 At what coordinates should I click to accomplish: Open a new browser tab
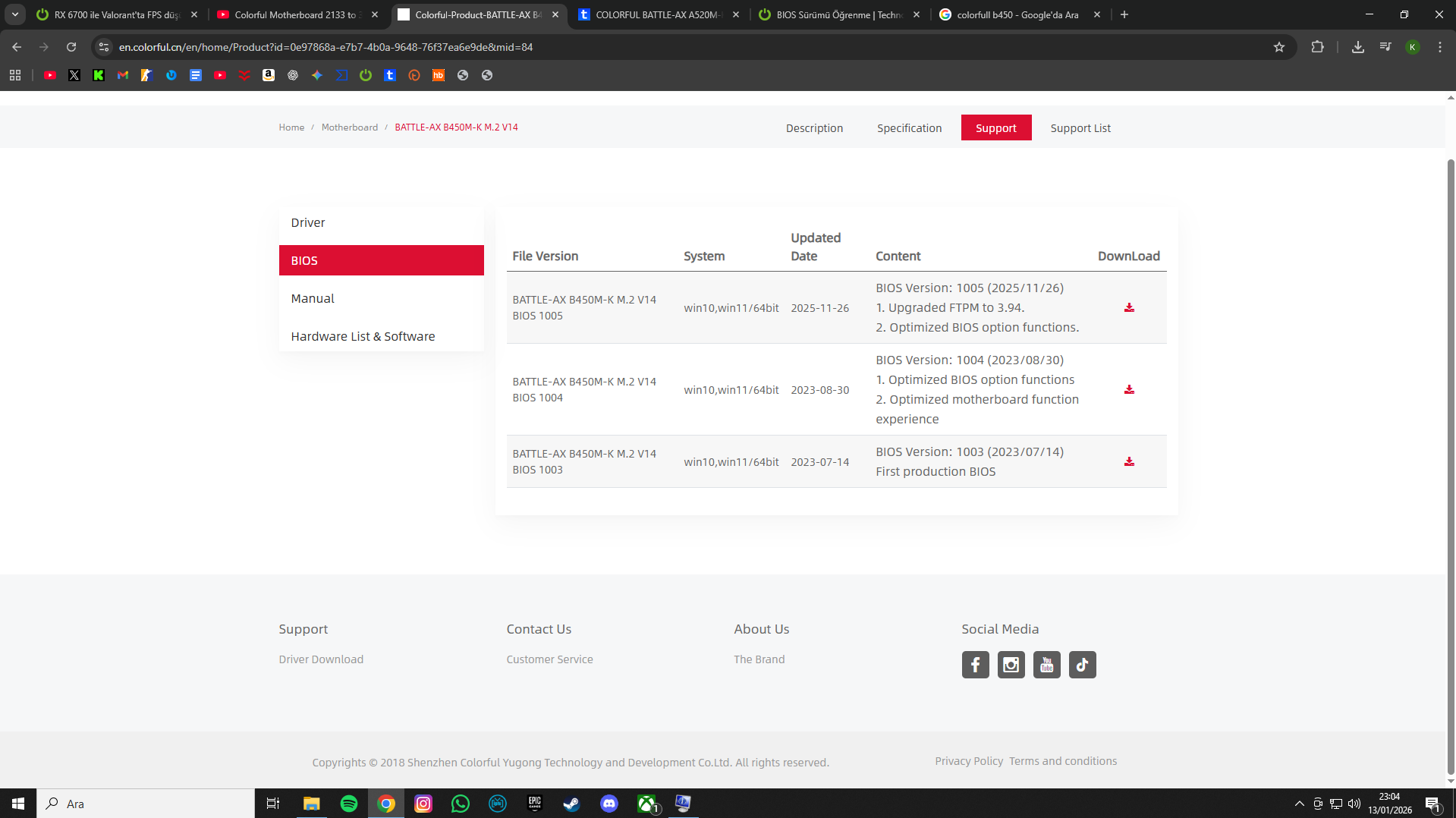(x=1124, y=14)
